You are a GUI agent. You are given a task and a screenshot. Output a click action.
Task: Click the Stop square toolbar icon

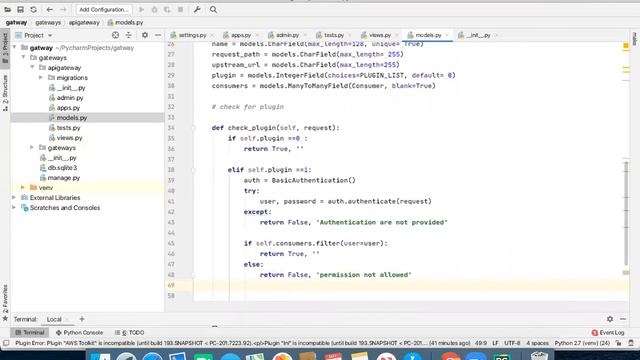tap(180, 9)
